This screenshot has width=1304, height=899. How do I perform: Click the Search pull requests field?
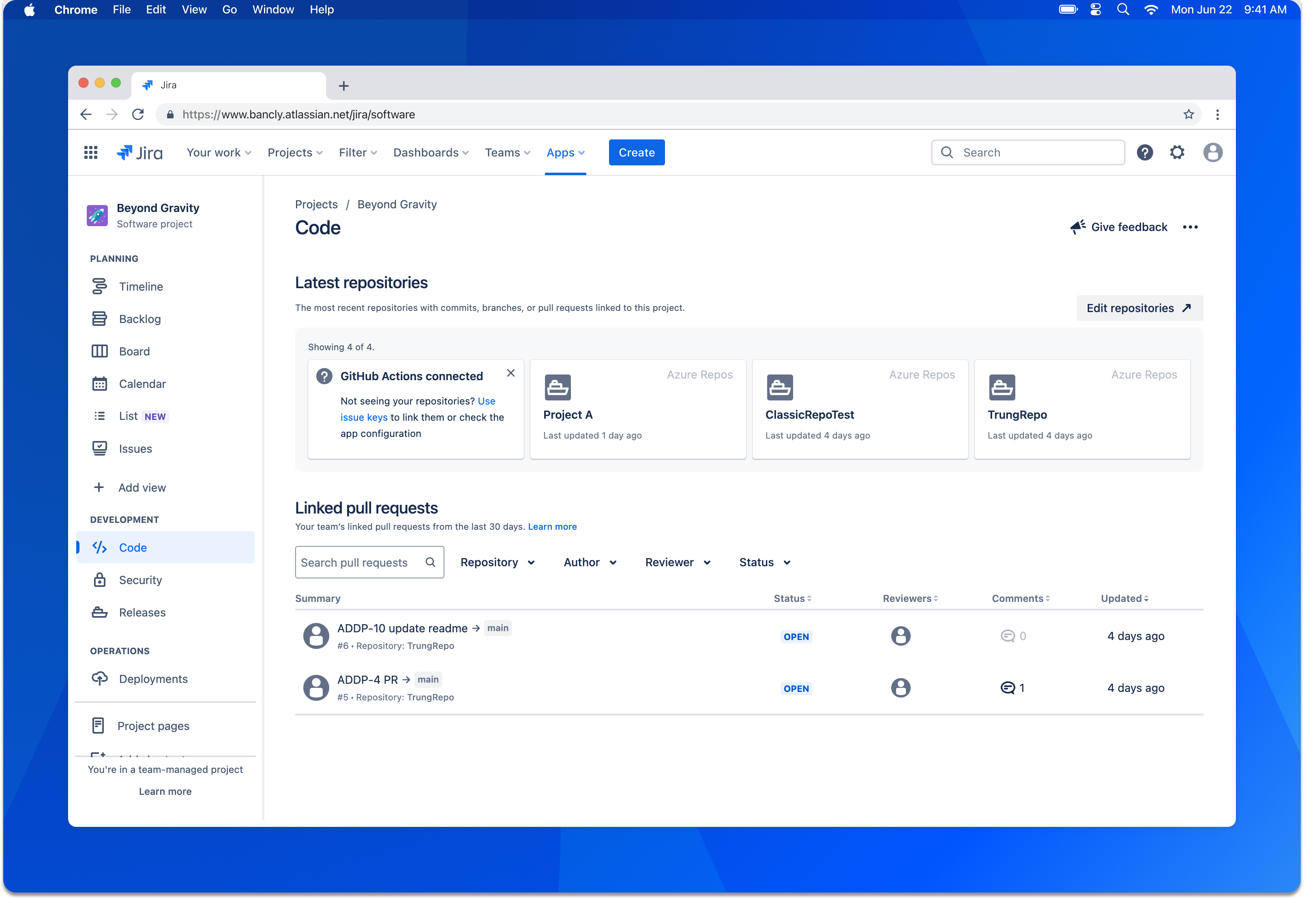(x=360, y=563)
